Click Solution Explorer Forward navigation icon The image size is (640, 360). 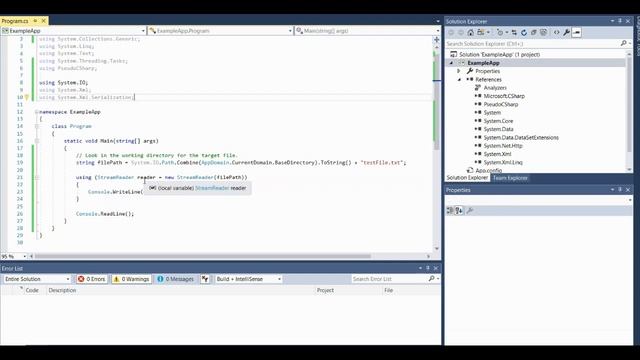[x=461, y=33]
